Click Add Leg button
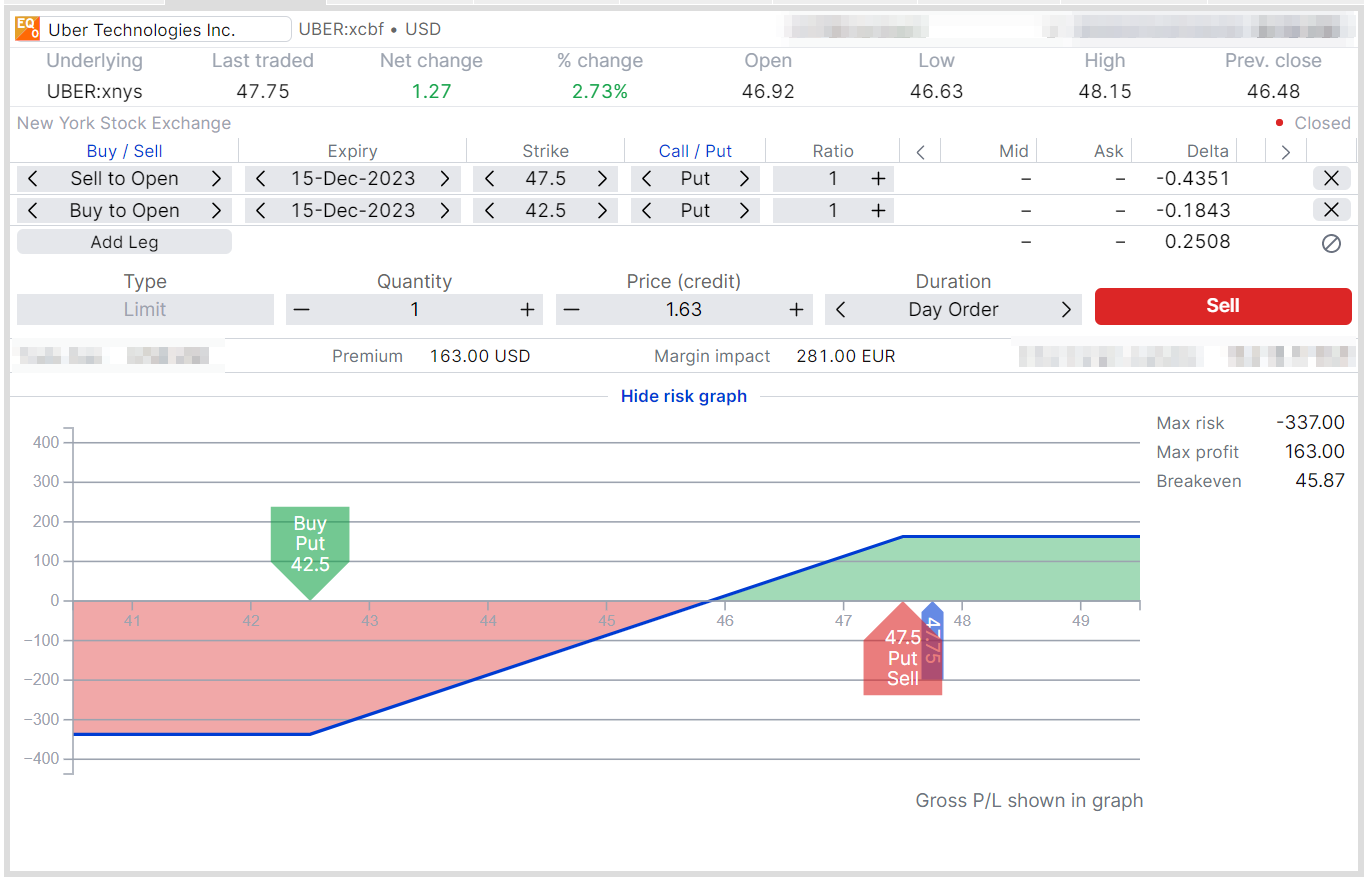Image resolution: width=1368 pixels, height=880 pixels. click(x=124, y=242)
